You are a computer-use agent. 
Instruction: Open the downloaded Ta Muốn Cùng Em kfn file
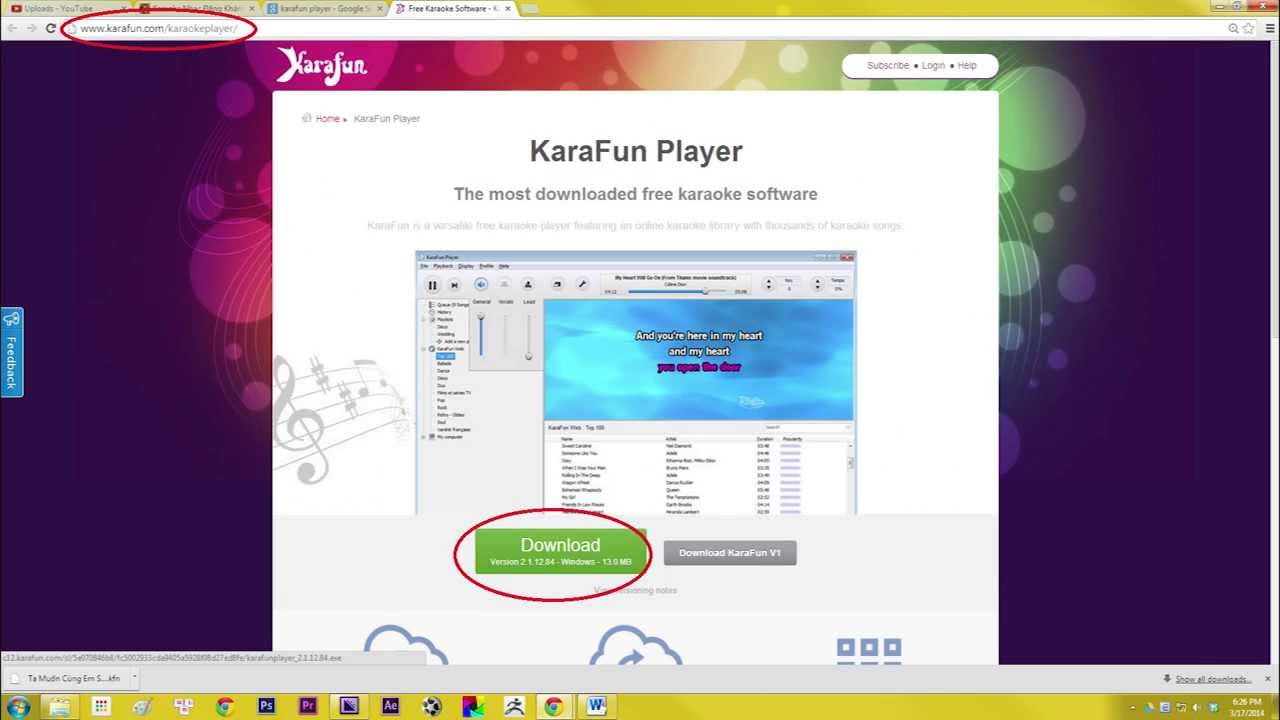(66, 678)
